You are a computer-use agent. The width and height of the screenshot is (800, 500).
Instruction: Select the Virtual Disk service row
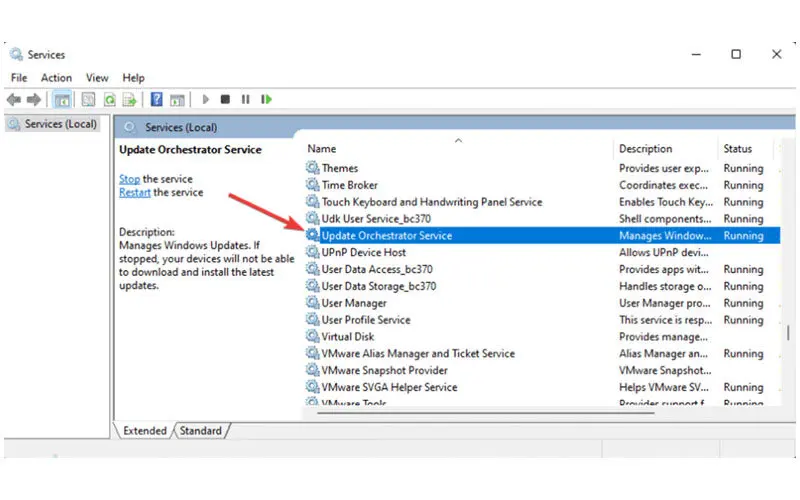click(x=542, y=336)
